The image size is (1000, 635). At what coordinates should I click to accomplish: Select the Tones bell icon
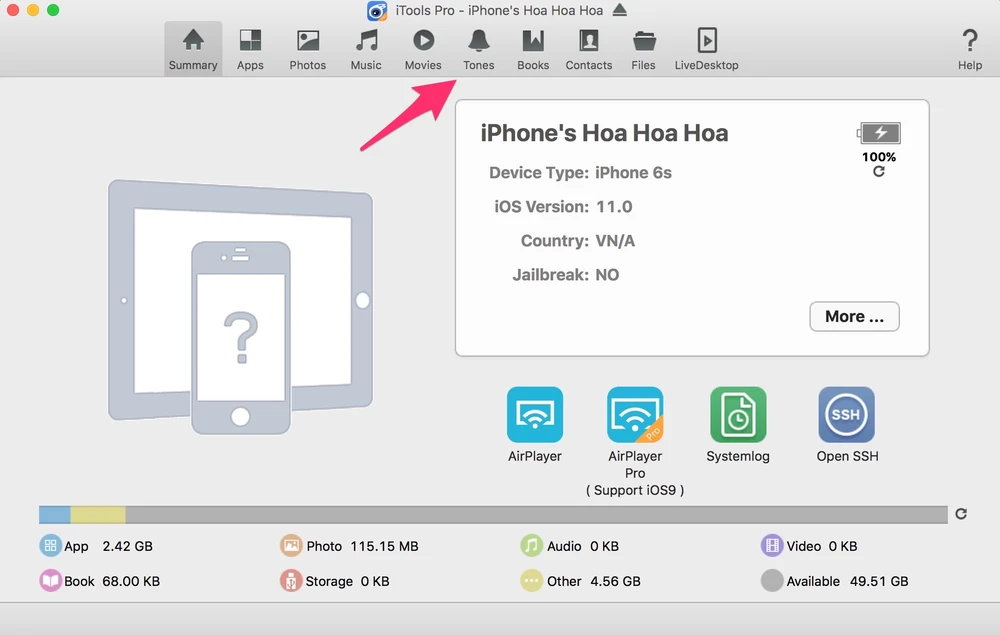479,41
